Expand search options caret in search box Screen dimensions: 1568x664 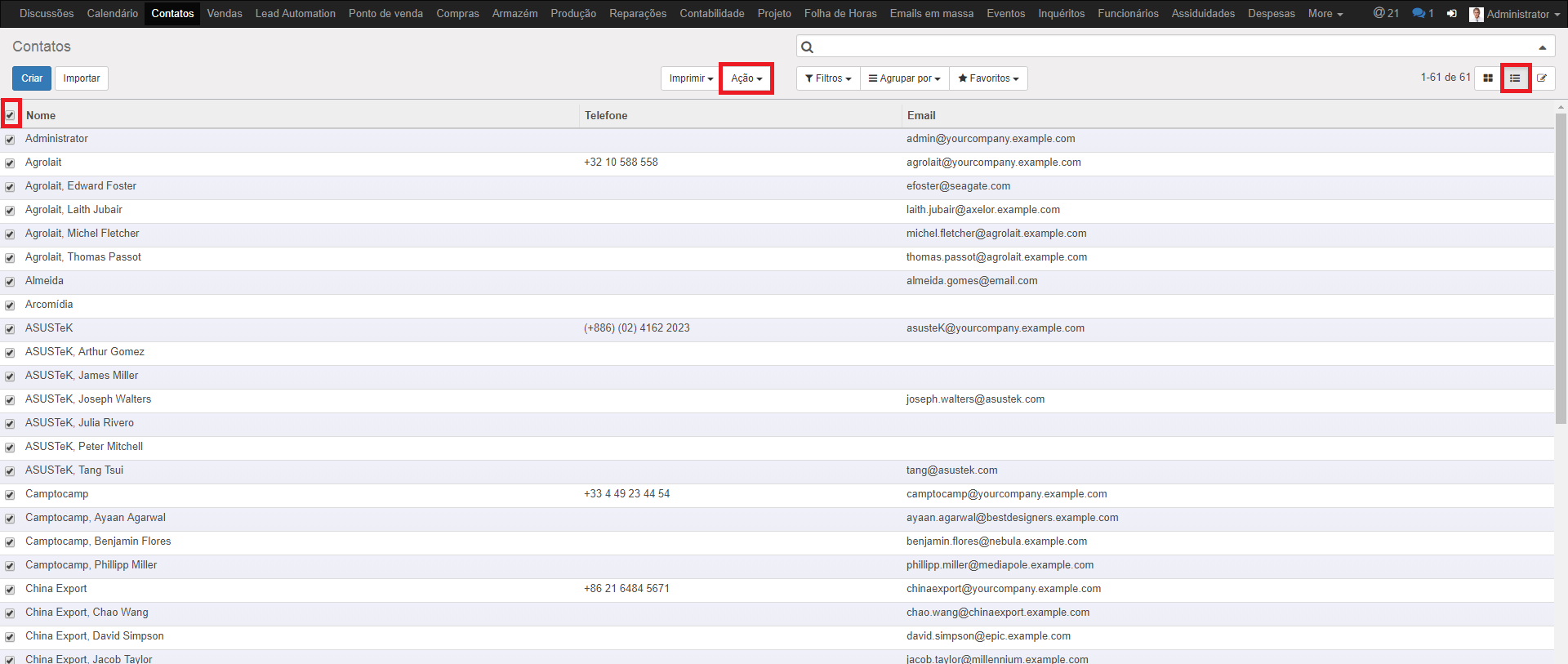(x=1543, y=47)
